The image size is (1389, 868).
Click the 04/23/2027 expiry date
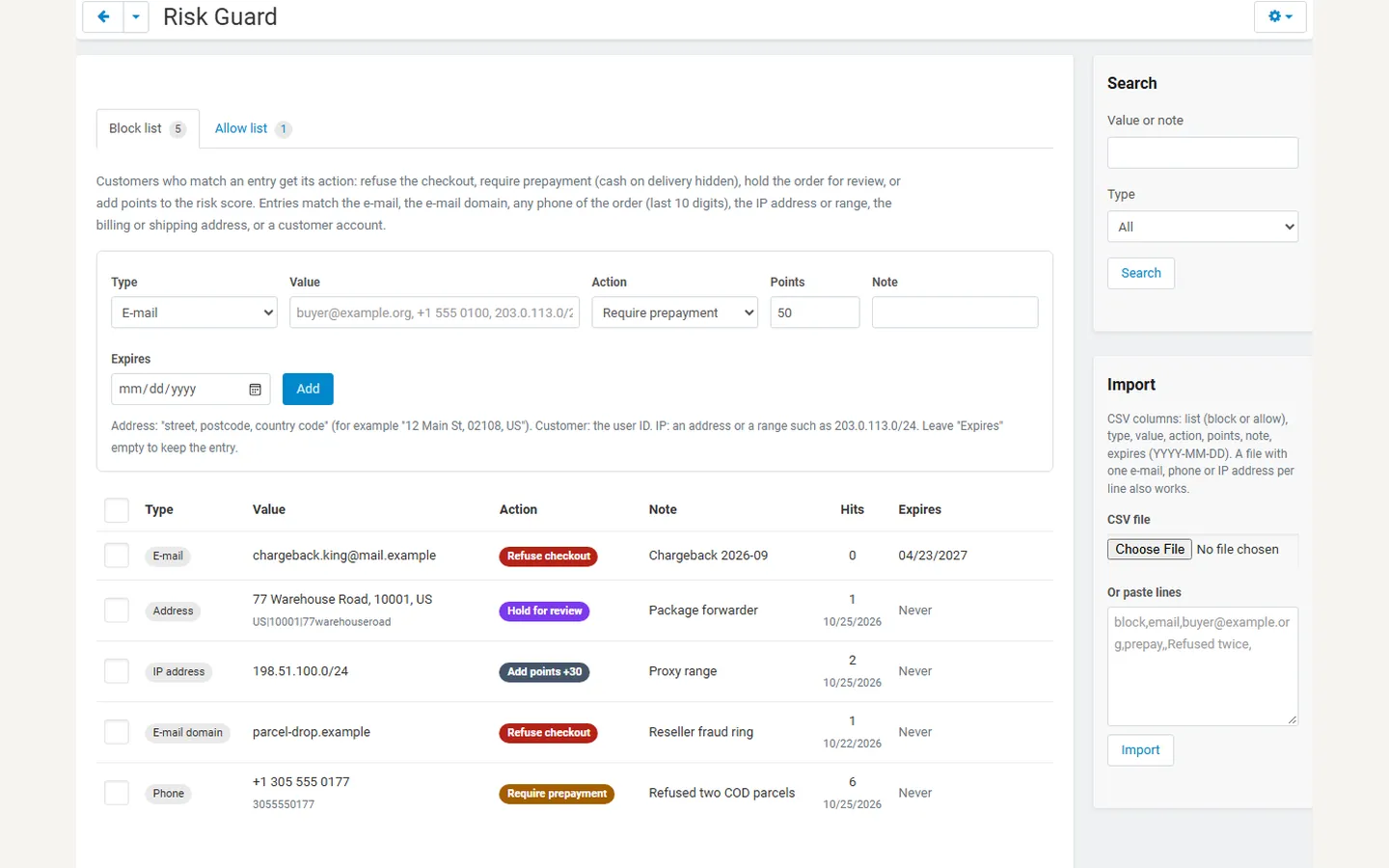(x=933, y=556)
